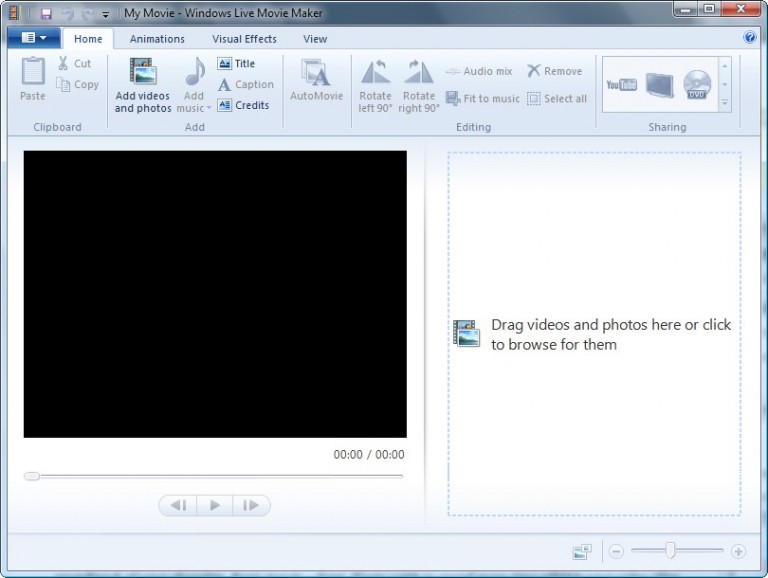The height and width of the screenshot is (578, 768).
Task: Click the 00:00 / 00:00 time readout
Action: pyautogui.click(x=369, y=455)
